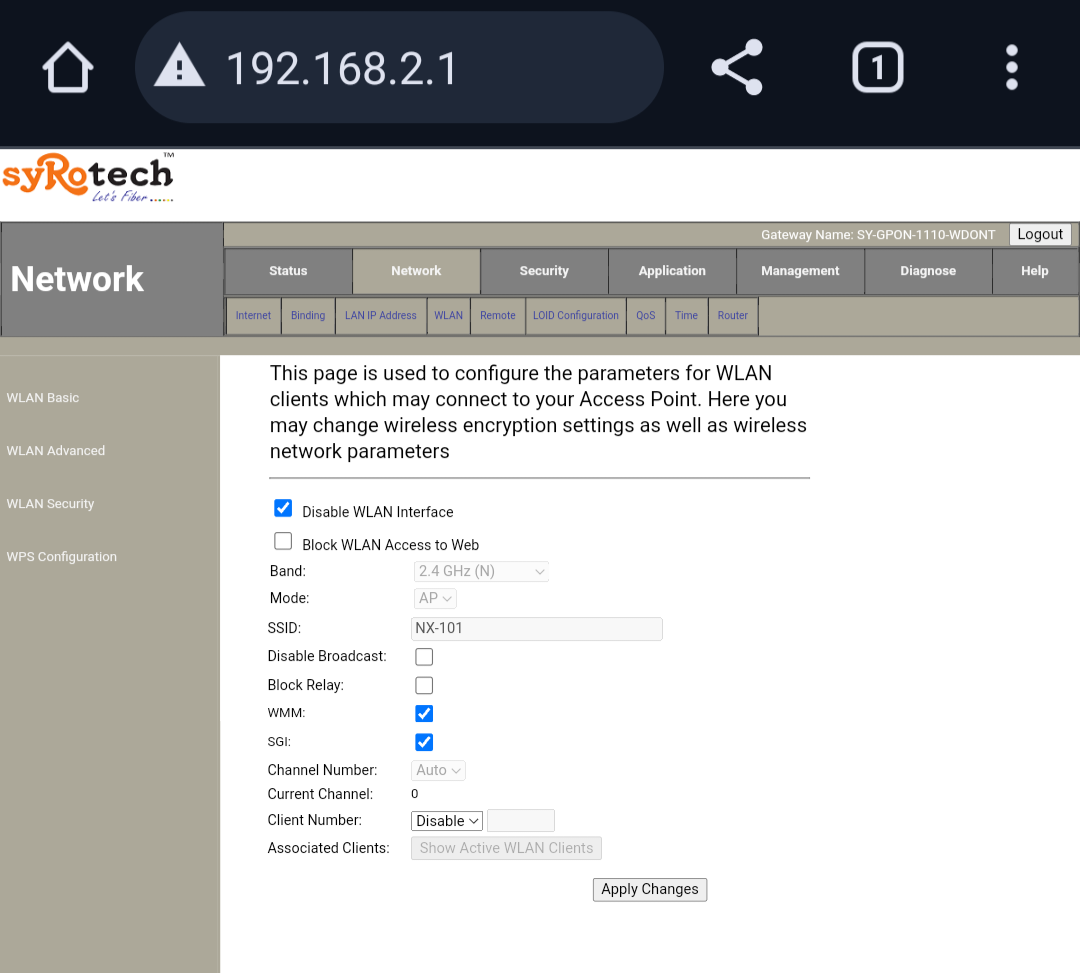The width and height of the screenshot is (1080, 973).
Task: Click the Syrotech logo
Action: (89, 179)
